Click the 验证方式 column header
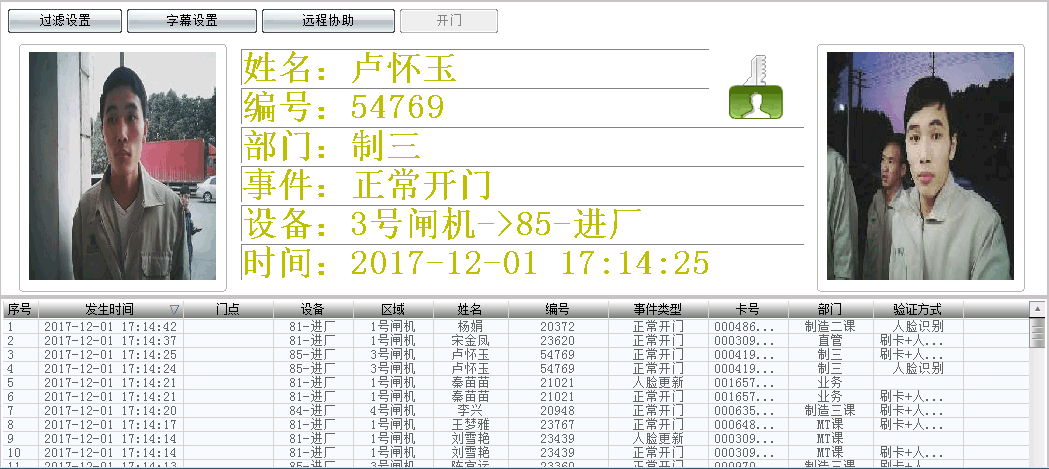The height and width of the screenshot is (469, 1049). coord(909,309)
